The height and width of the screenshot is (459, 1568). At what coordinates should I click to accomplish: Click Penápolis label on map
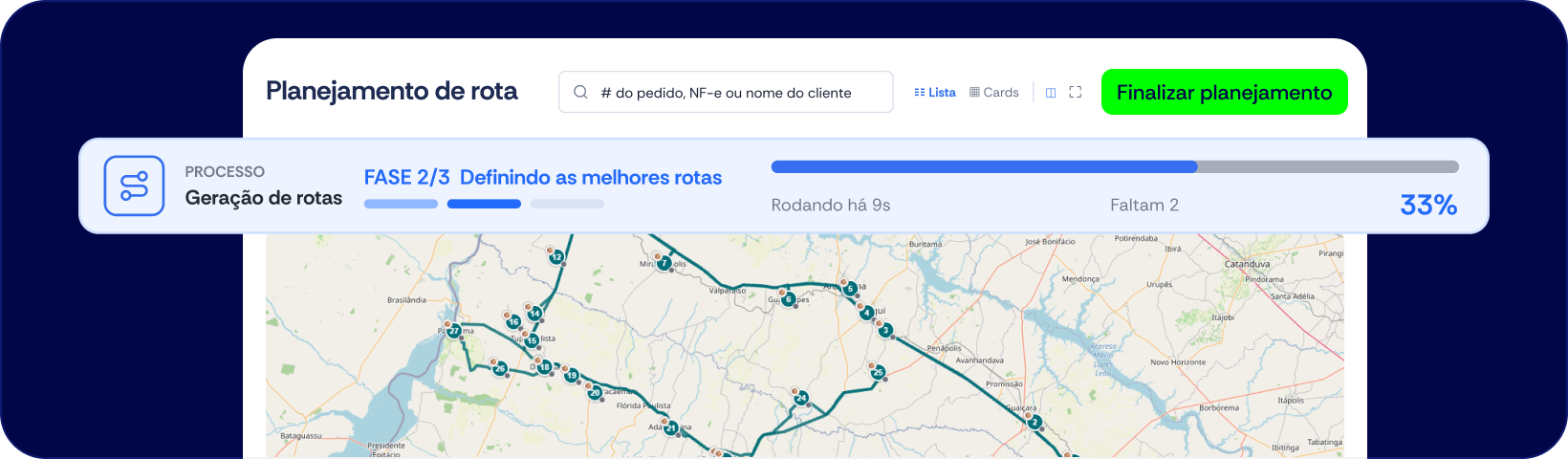pos(945,348)
